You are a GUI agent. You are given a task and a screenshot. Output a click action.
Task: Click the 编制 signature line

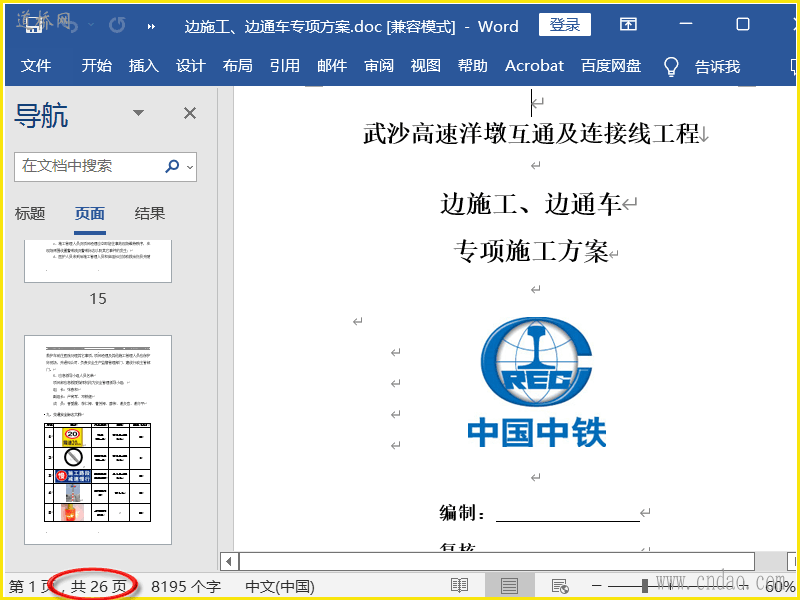pos(568,513)
